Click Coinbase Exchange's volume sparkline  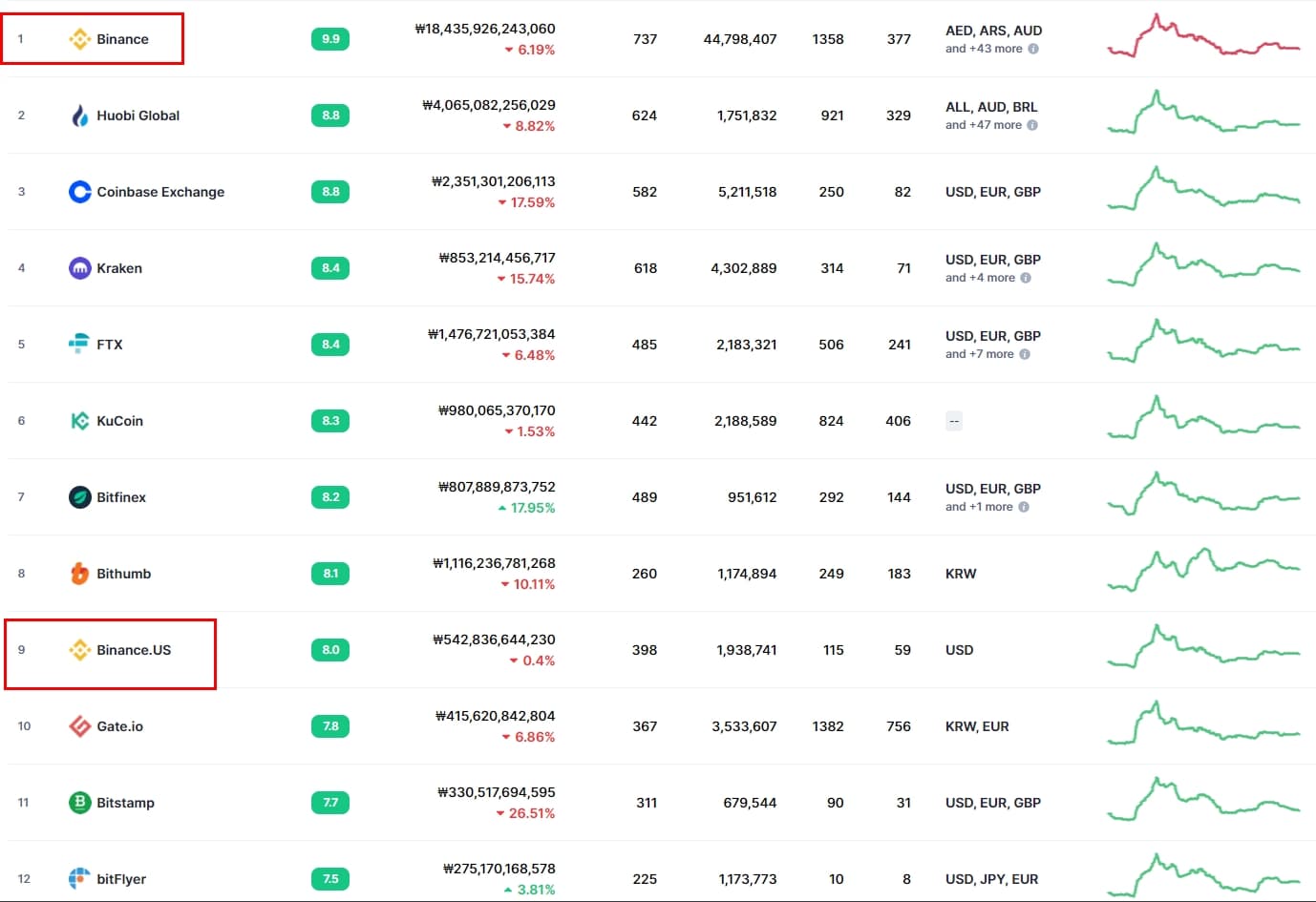1203,189
